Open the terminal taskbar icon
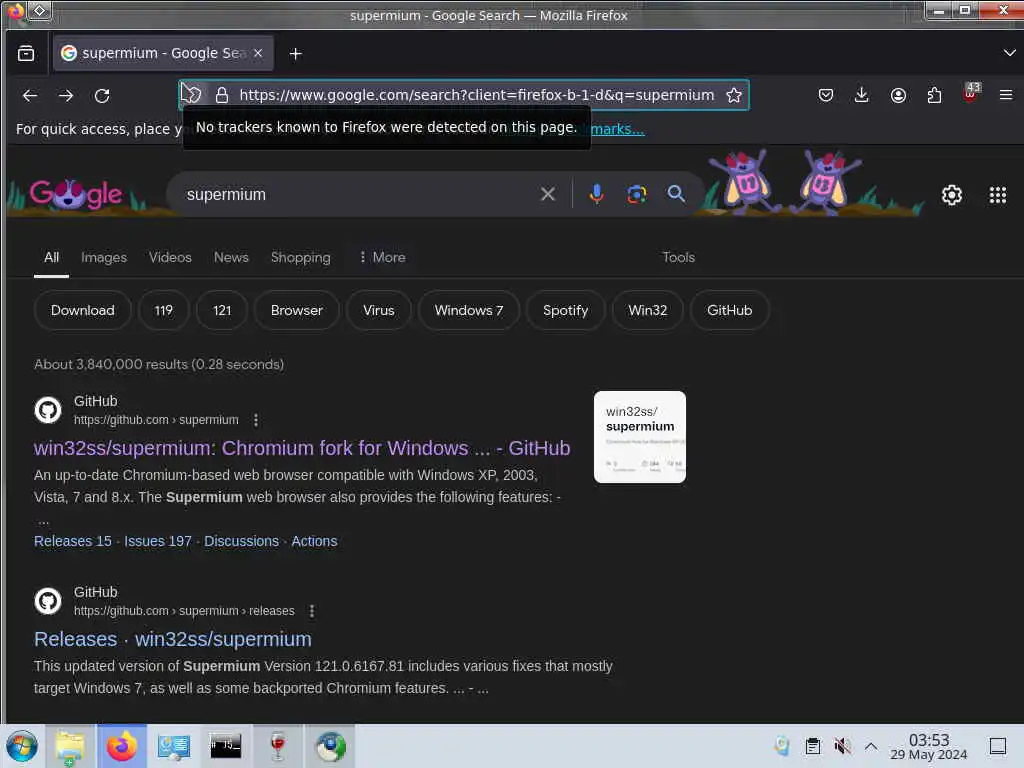The height and width of the screenshot is (768, 1024). [225, 746]
